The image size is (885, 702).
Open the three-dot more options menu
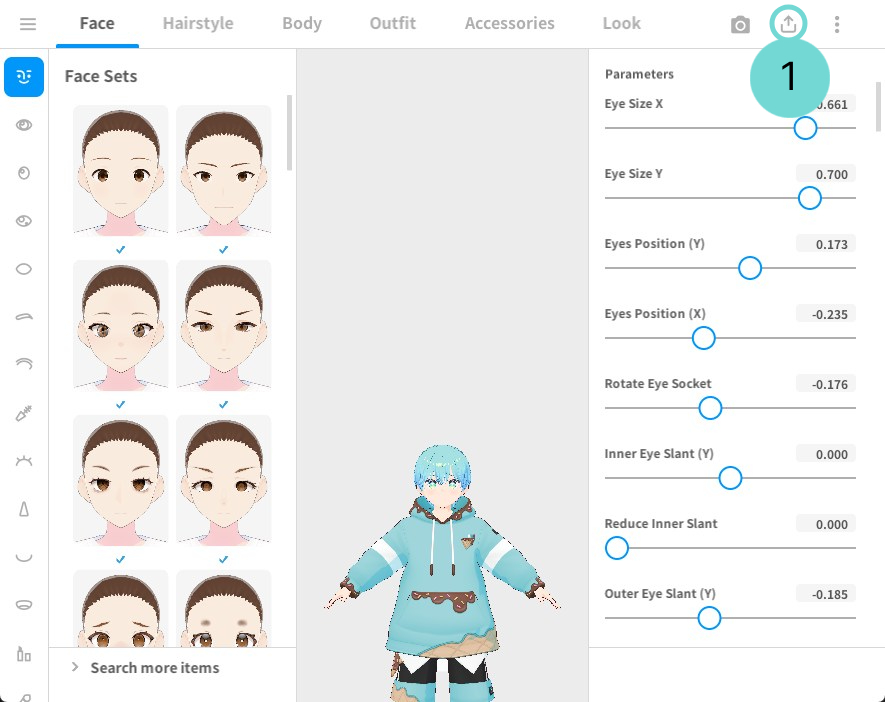pyautogui.click(x=837, y=25)
